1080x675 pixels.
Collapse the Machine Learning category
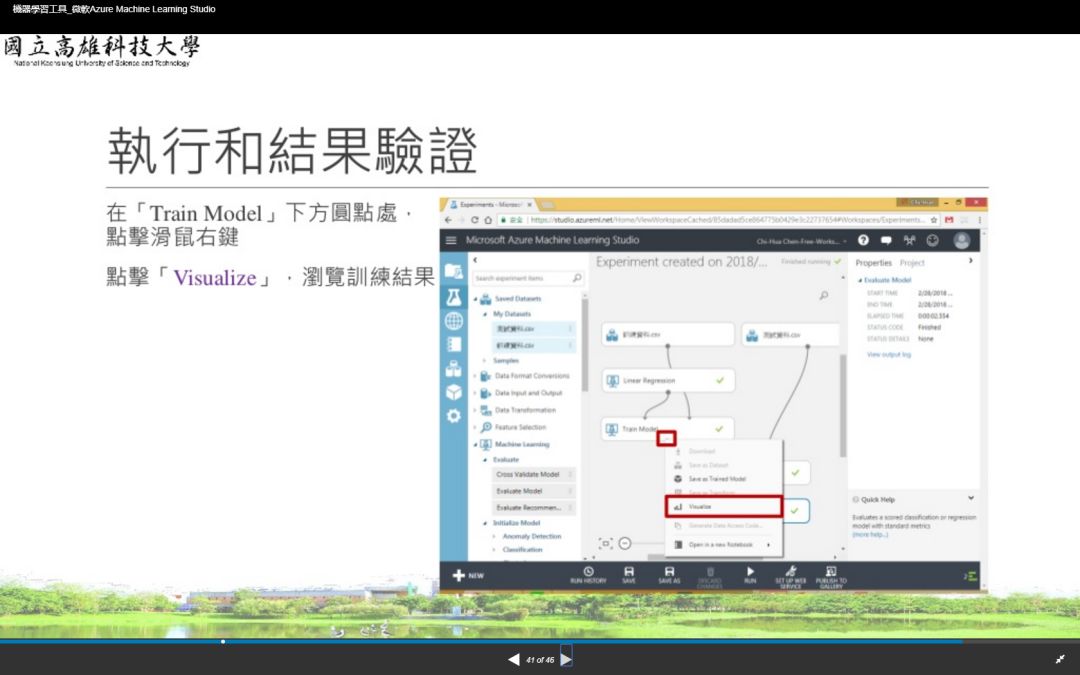click(475, 445)
